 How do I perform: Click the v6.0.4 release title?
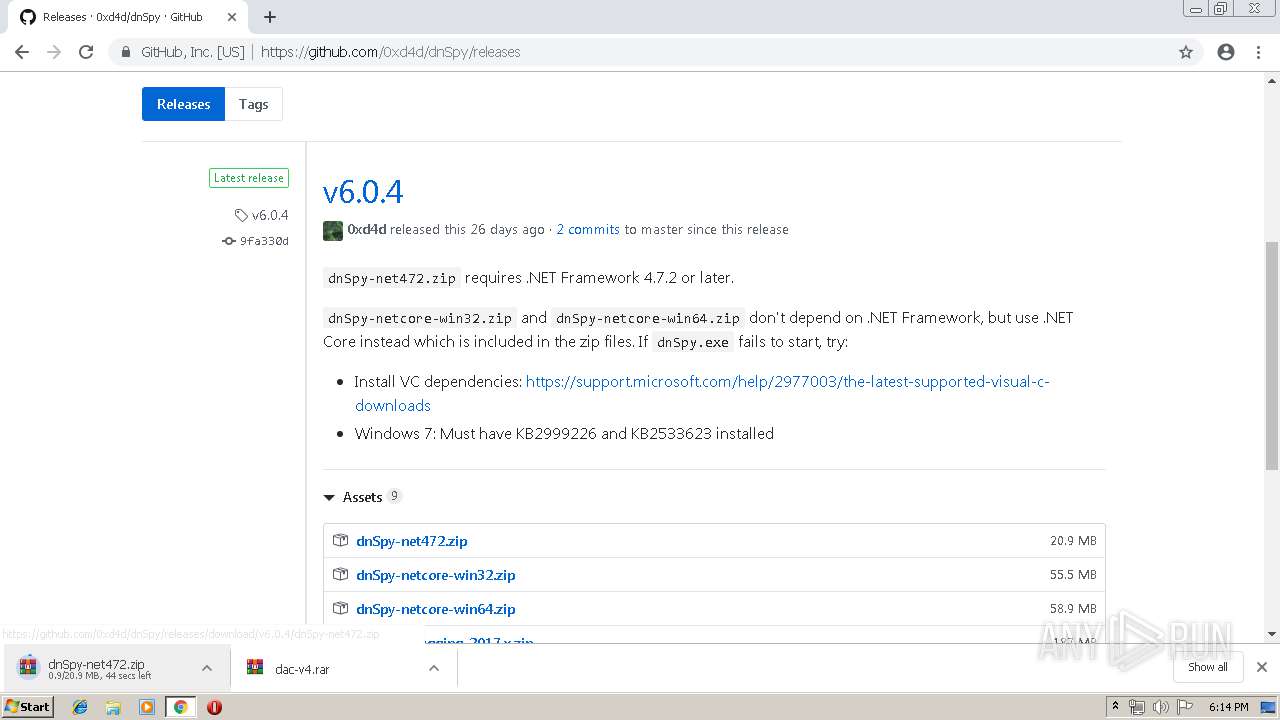coord(363,191)
